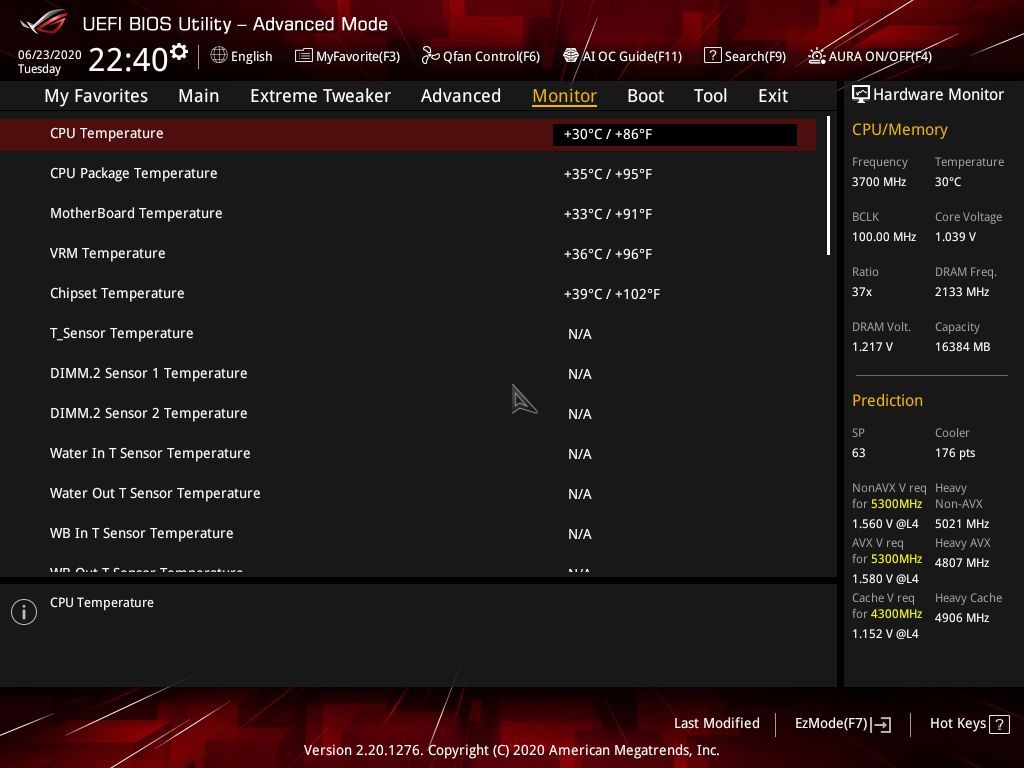Click the 1.039 V core voltage value
Image resolution: width=1024 pixels, height=768 pixels.
[955, 236]
